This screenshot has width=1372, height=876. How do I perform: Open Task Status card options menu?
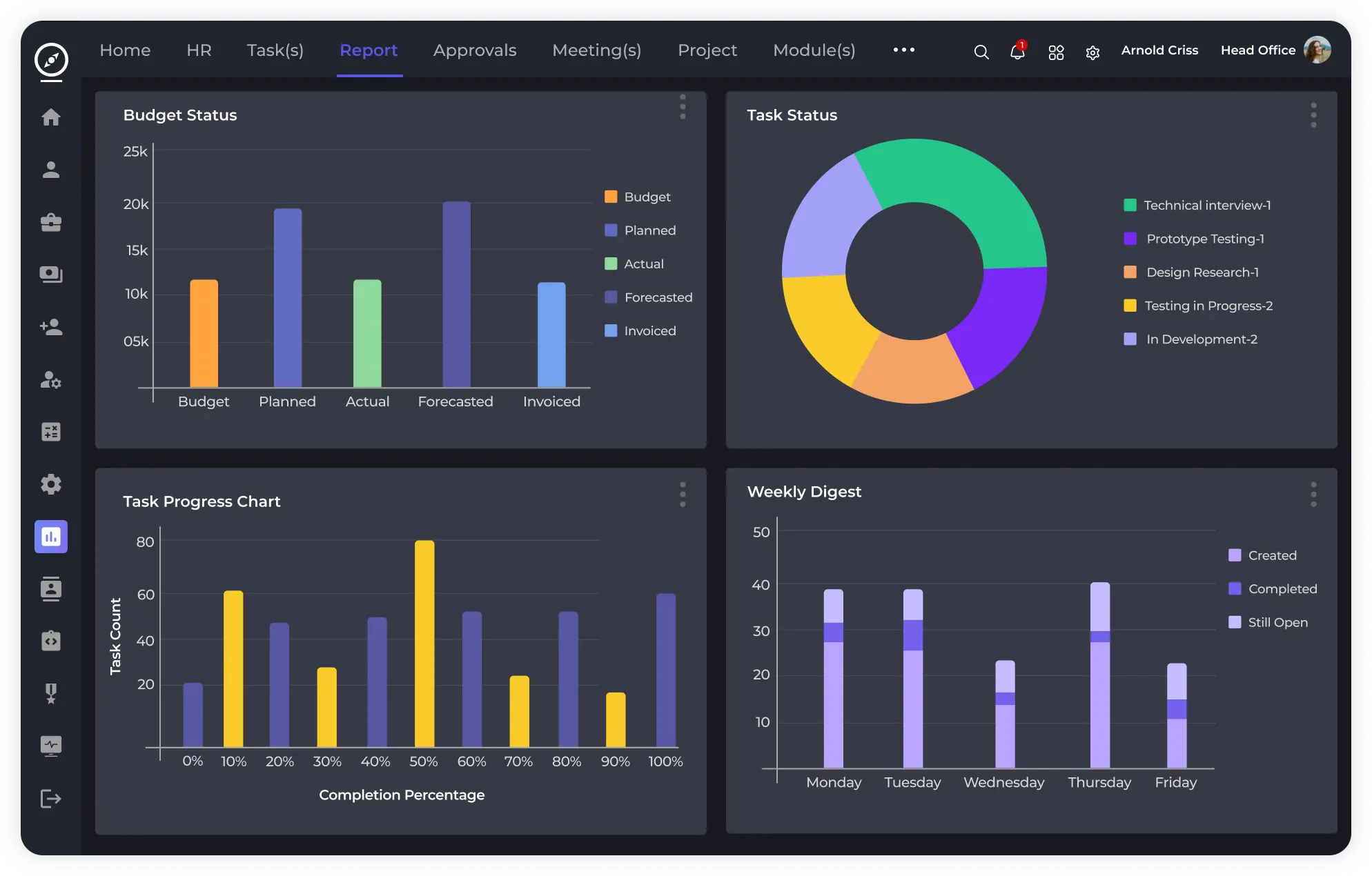click(1313, 115)
